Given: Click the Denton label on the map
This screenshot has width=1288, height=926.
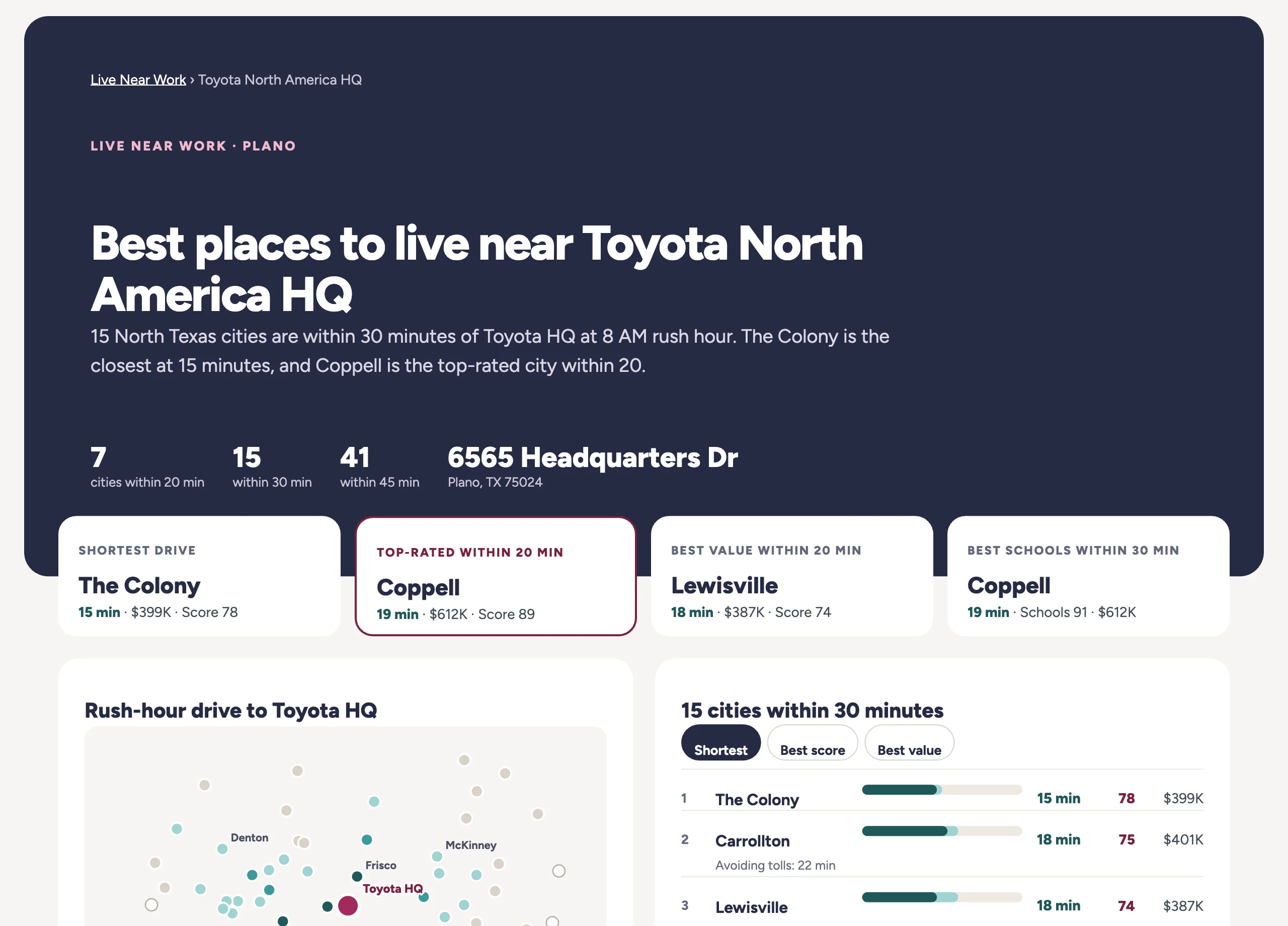Looking at the screenshot, I should click(x=250, y=838).
